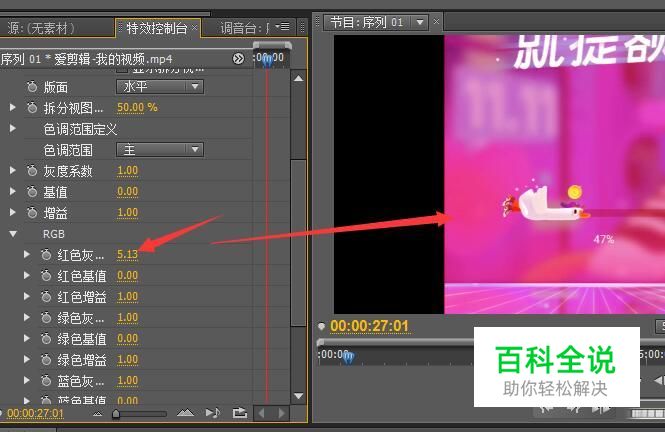The image size is (665, 432).
Task: Expand the 蓝色灰度 property
Action: 27,380
